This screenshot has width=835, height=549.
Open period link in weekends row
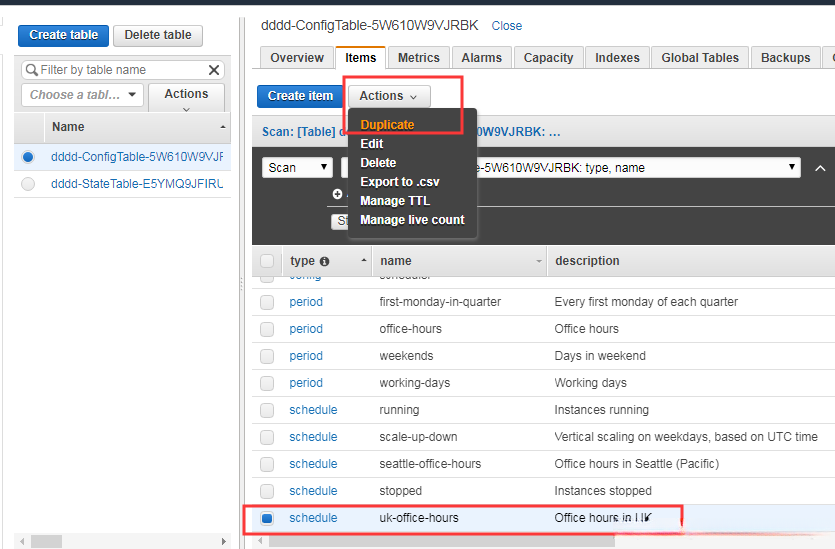click(306, 356)
